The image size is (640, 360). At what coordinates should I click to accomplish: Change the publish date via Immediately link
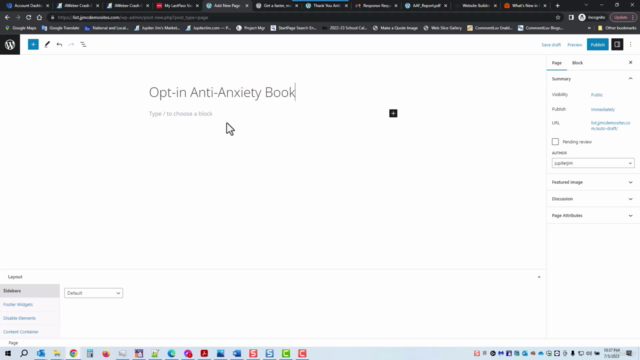[x=603, y=109]
